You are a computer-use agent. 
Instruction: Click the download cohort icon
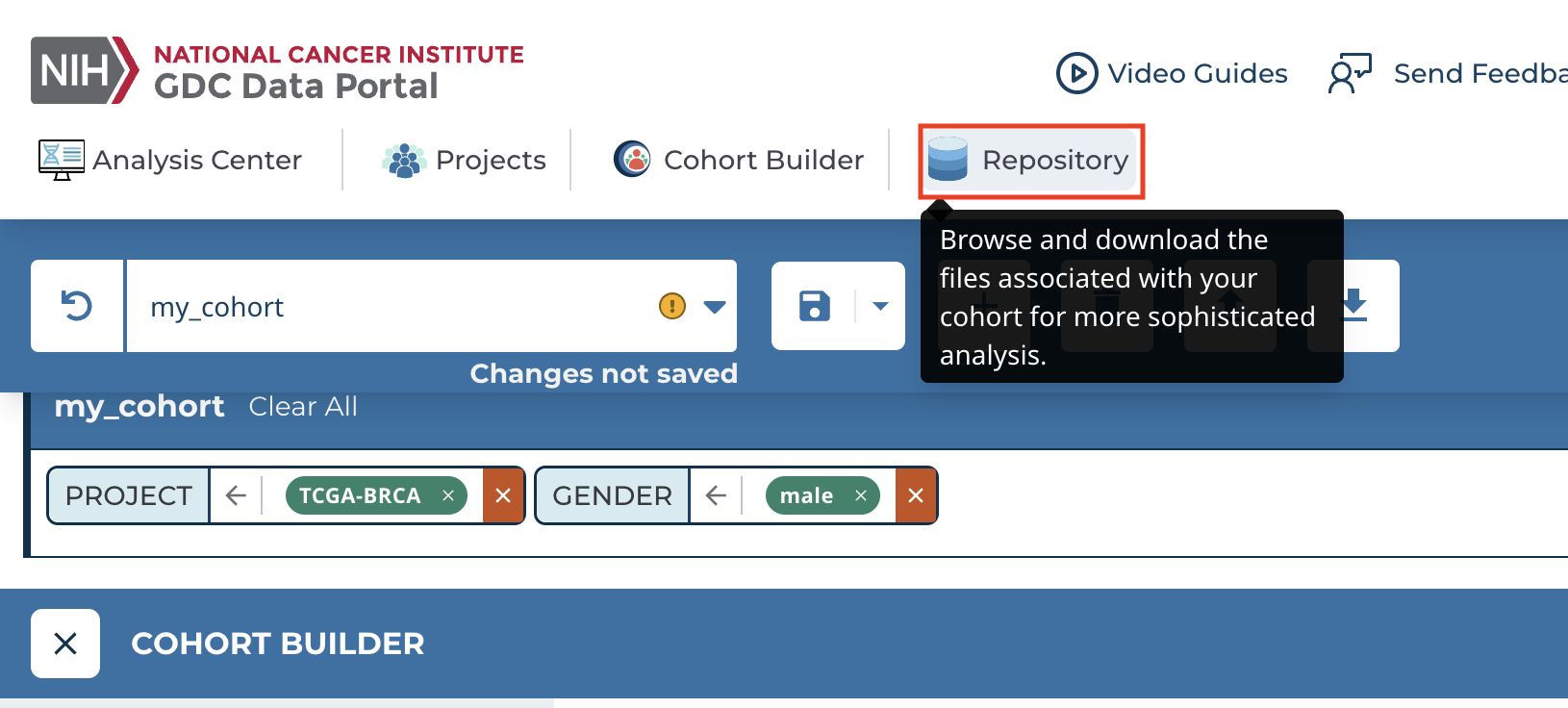tap(1354, 305)
